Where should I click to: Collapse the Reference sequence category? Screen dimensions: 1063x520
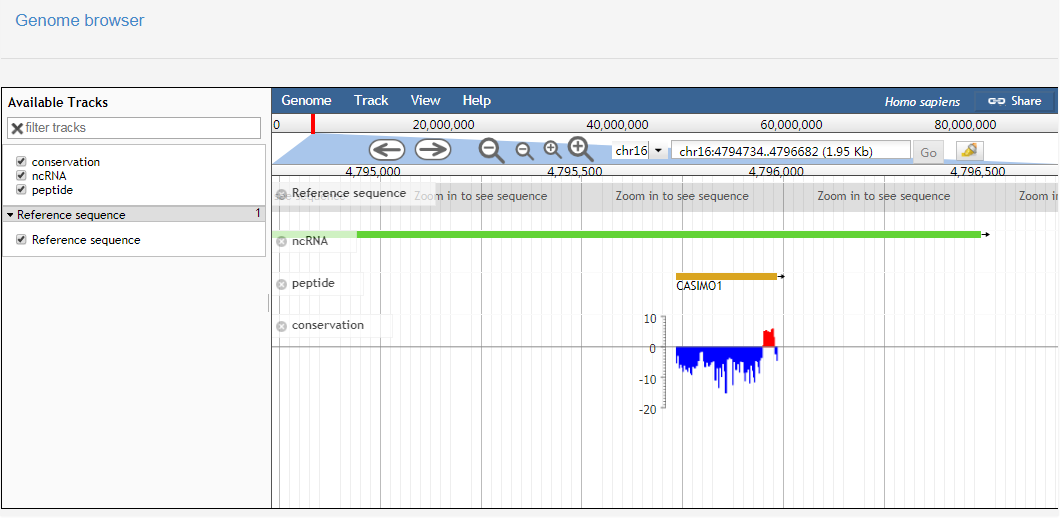coord(10,215)
